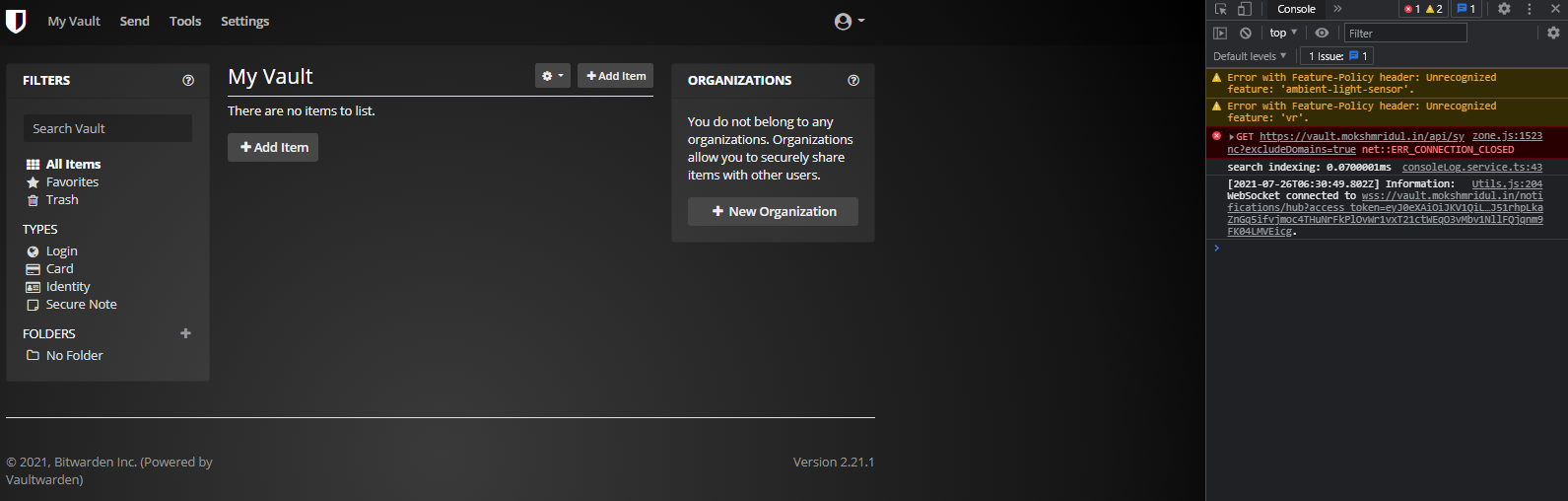This screenshot has height=501, width=1568.
Task: Click Add Item in vault header
Action: point(615,76)
